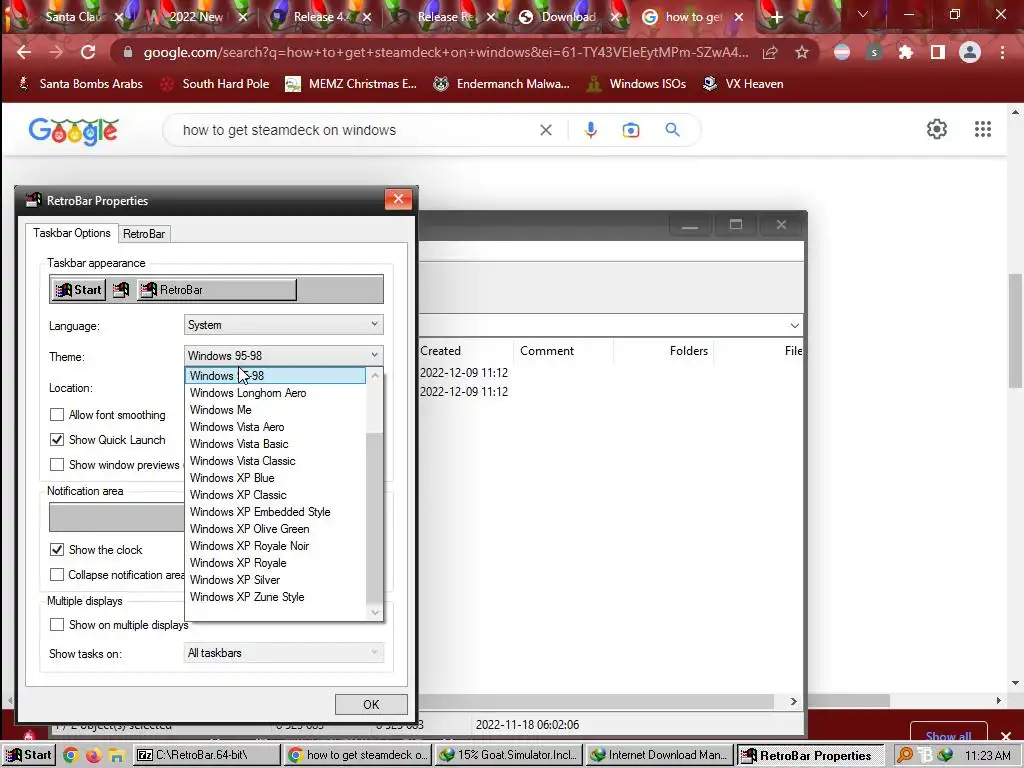Search by image with camera icon
The image size is (1024, 768).
click(x=631, y=130)
